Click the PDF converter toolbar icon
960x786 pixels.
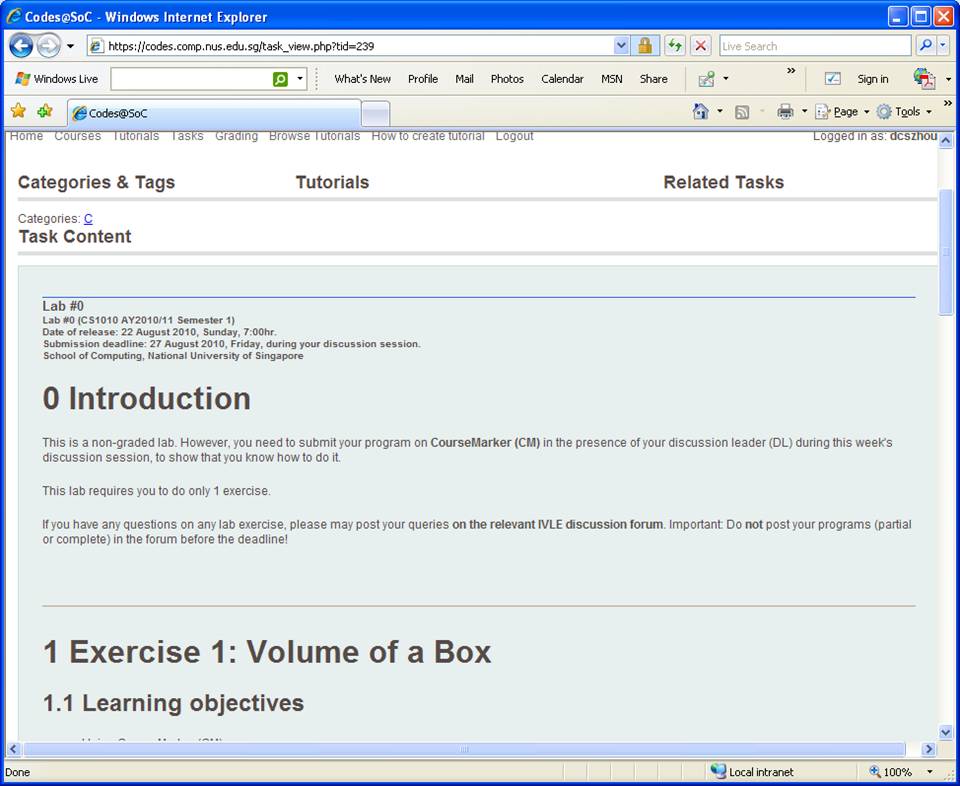(924, 79)
